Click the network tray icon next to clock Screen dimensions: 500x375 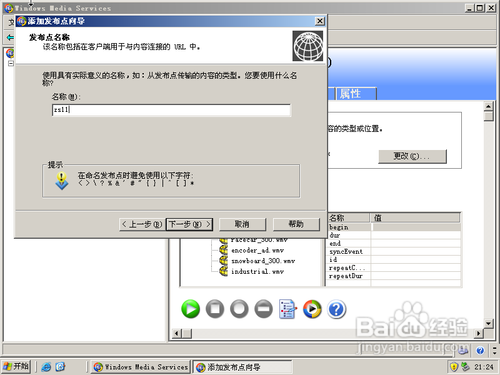coord(465,367)
